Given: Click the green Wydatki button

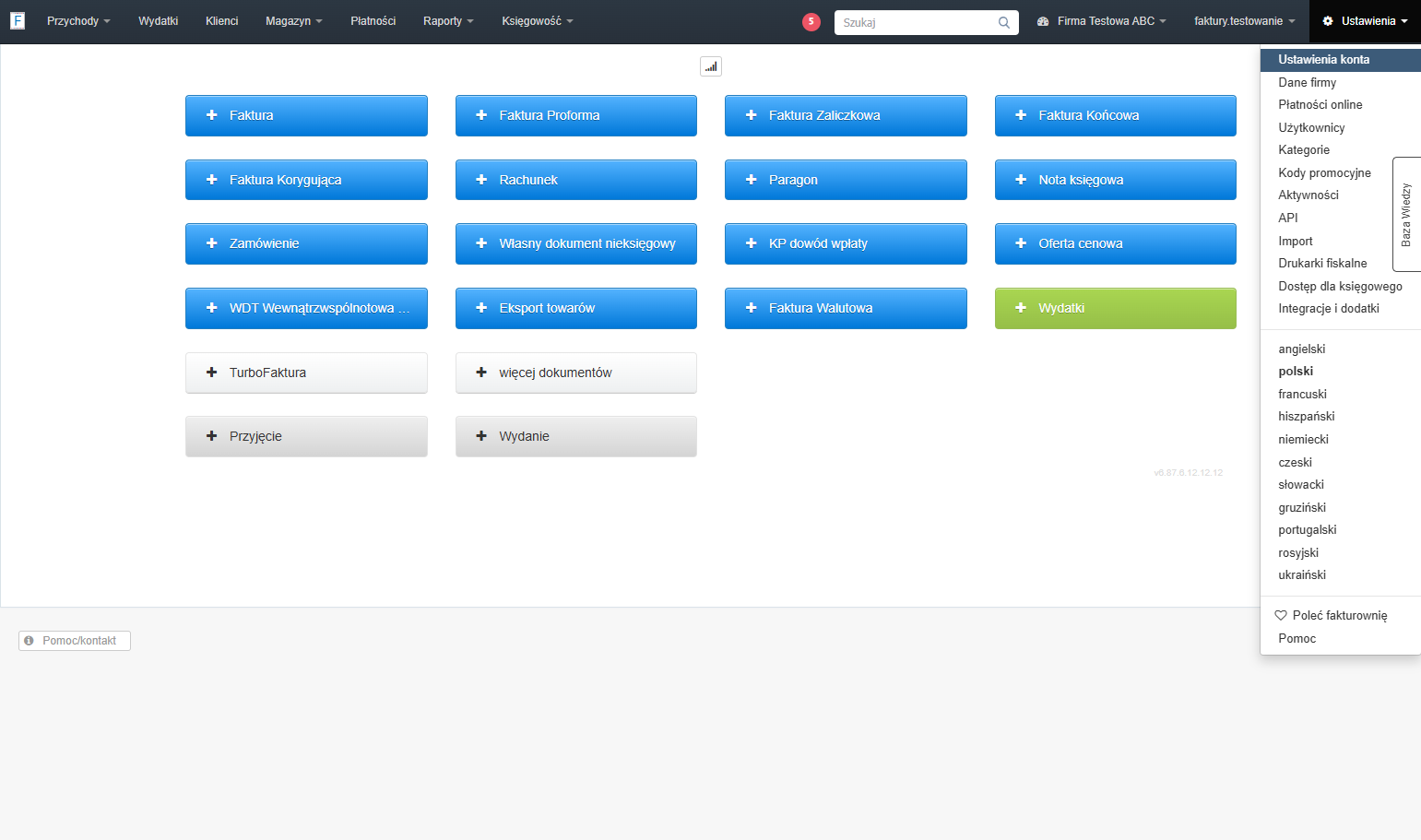Looking at the screenshot, I should (x=1116, y=308).
